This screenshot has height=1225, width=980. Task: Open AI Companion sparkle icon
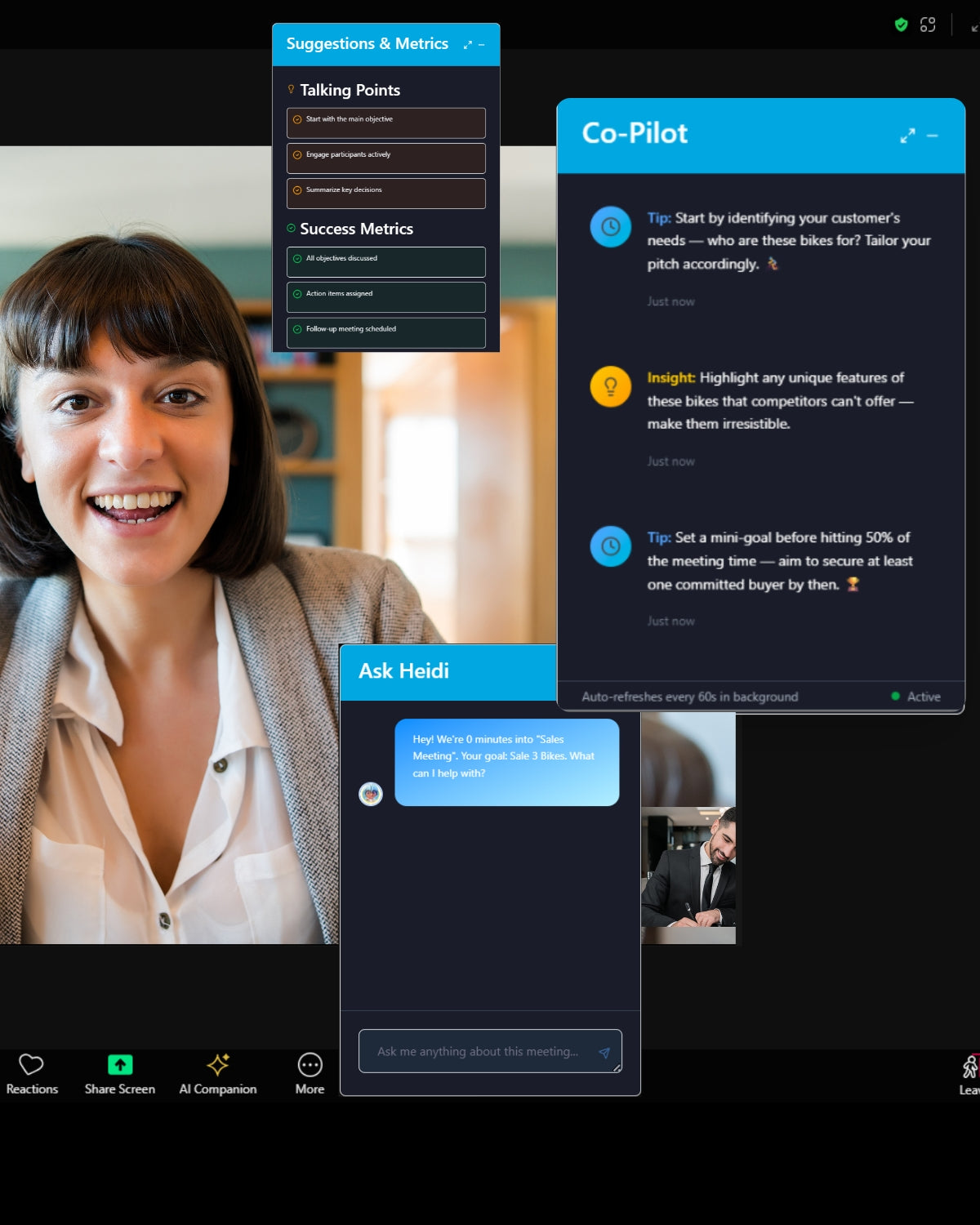(218, 1065)
